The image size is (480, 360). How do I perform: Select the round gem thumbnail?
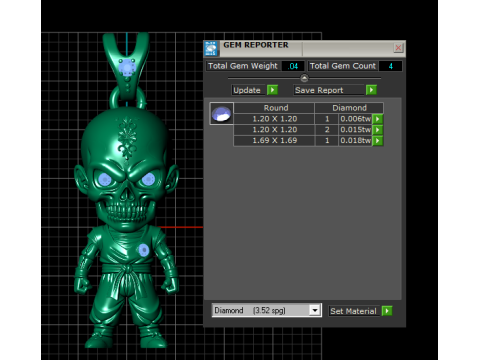point(221,114)
